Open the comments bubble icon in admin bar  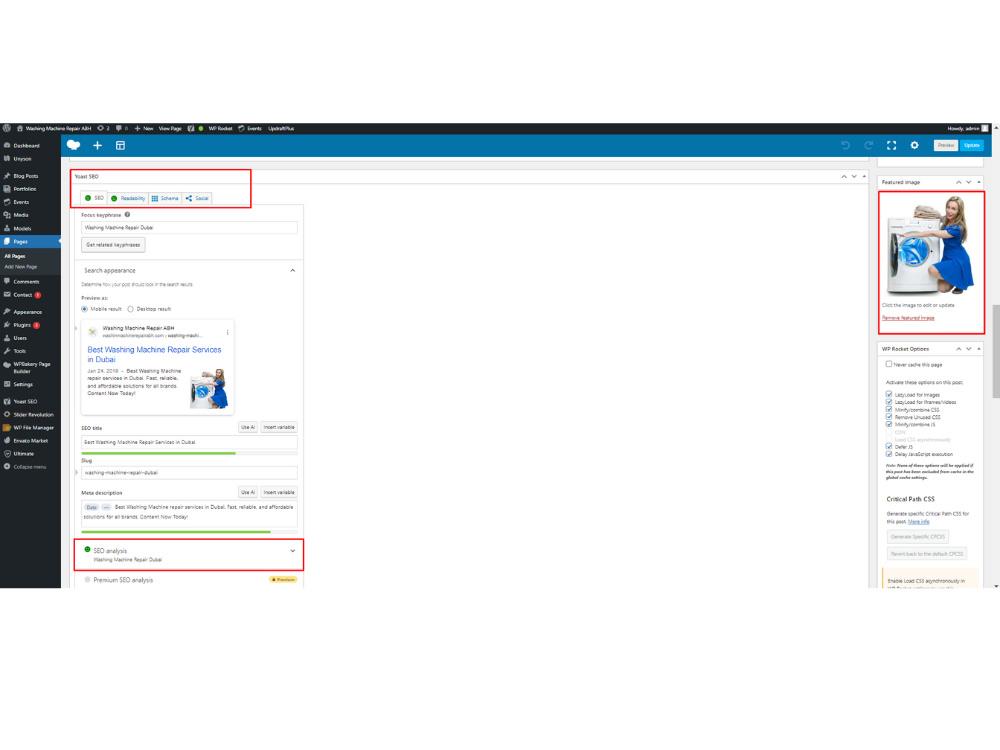click(x=122, y=128)
